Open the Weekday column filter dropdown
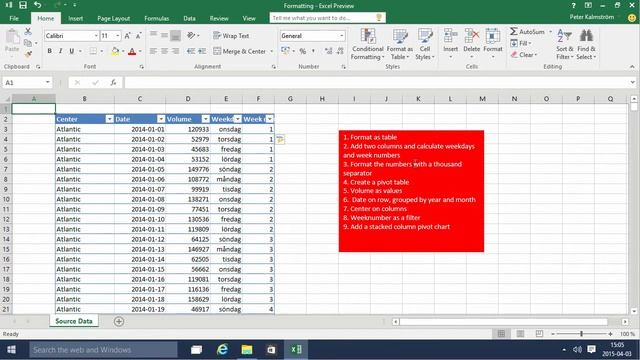This screenshot has width=640, height=360. 237,119
